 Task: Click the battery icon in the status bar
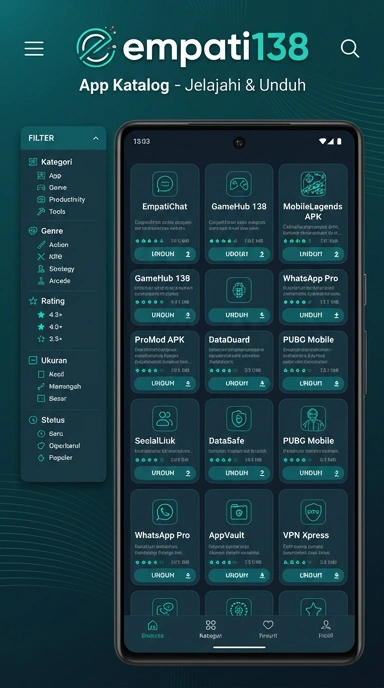339,141
